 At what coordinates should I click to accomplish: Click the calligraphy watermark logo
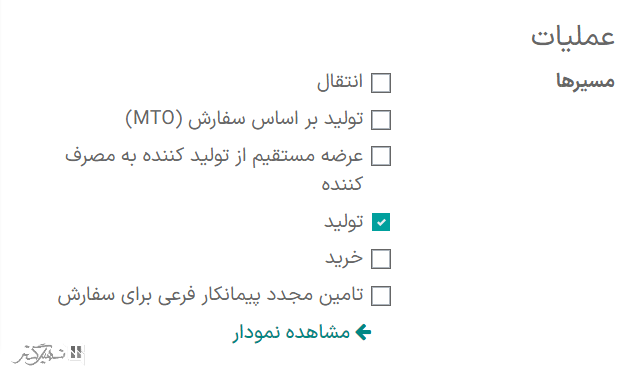39,354
